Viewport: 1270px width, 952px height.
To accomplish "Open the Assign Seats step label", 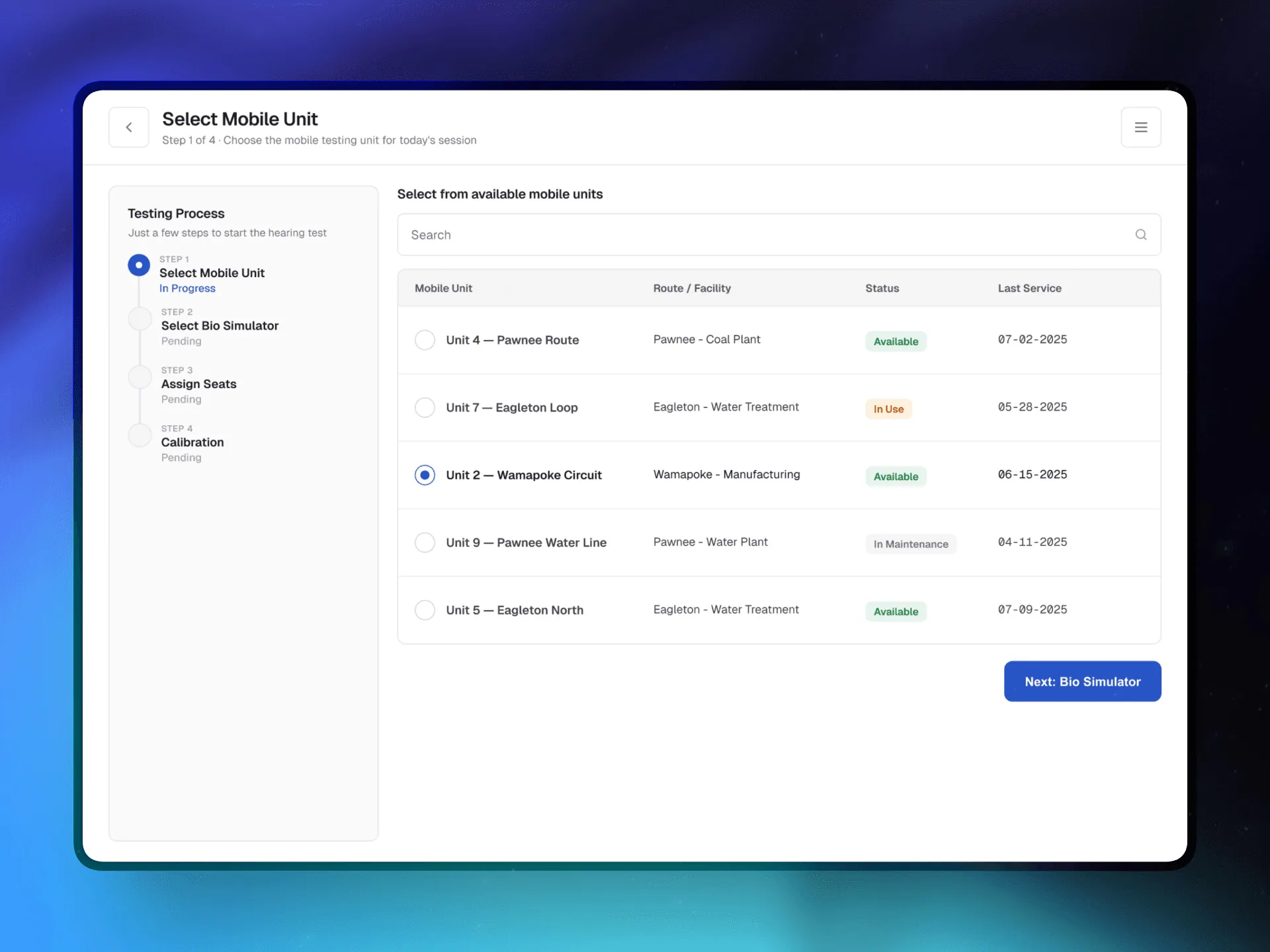I will tap(198, 384).
